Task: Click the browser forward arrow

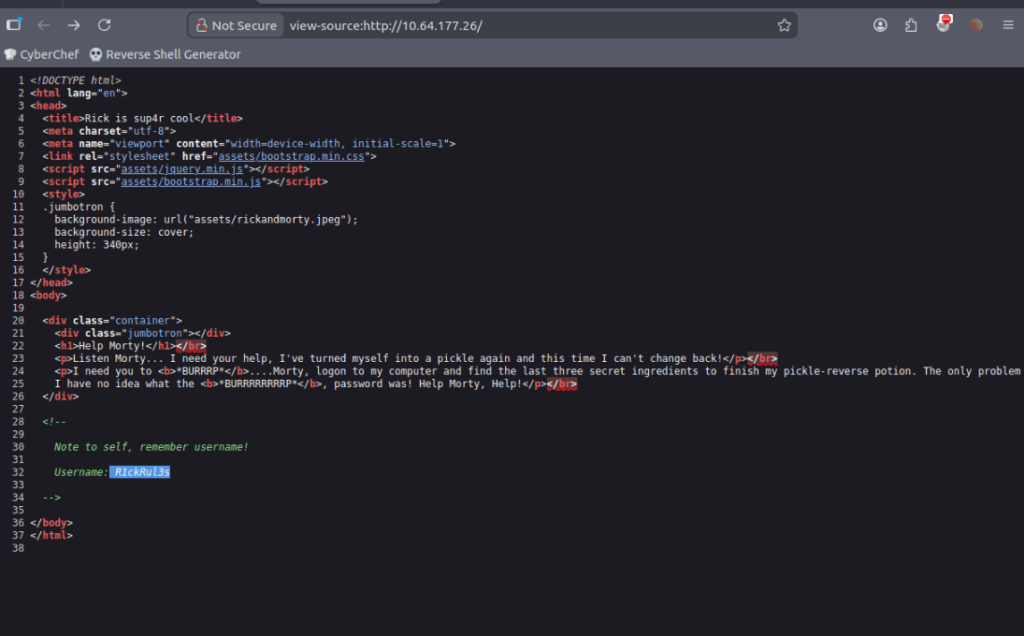Action: (x=74, y=25)
